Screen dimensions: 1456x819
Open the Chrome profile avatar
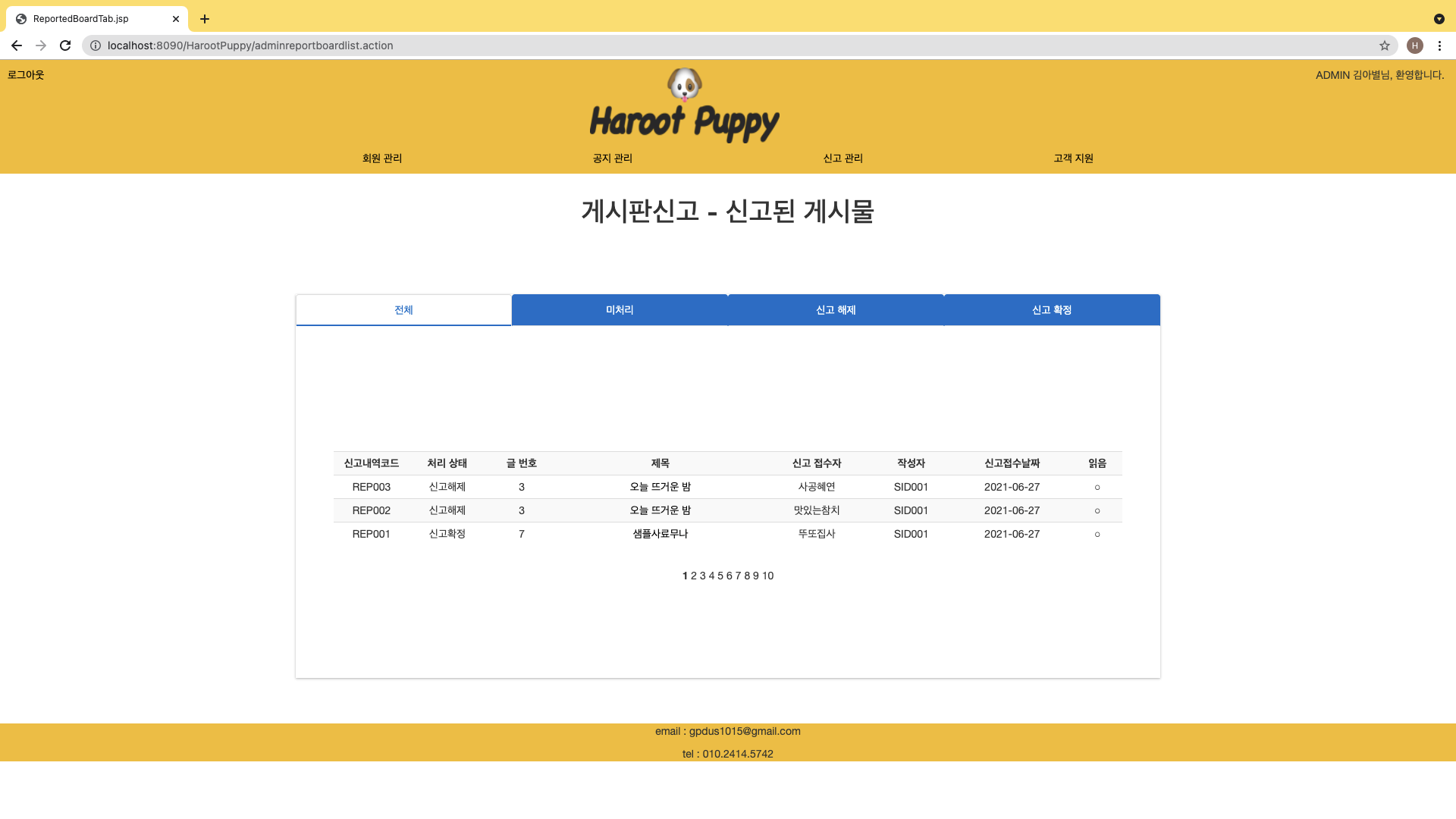point(1414,45)
